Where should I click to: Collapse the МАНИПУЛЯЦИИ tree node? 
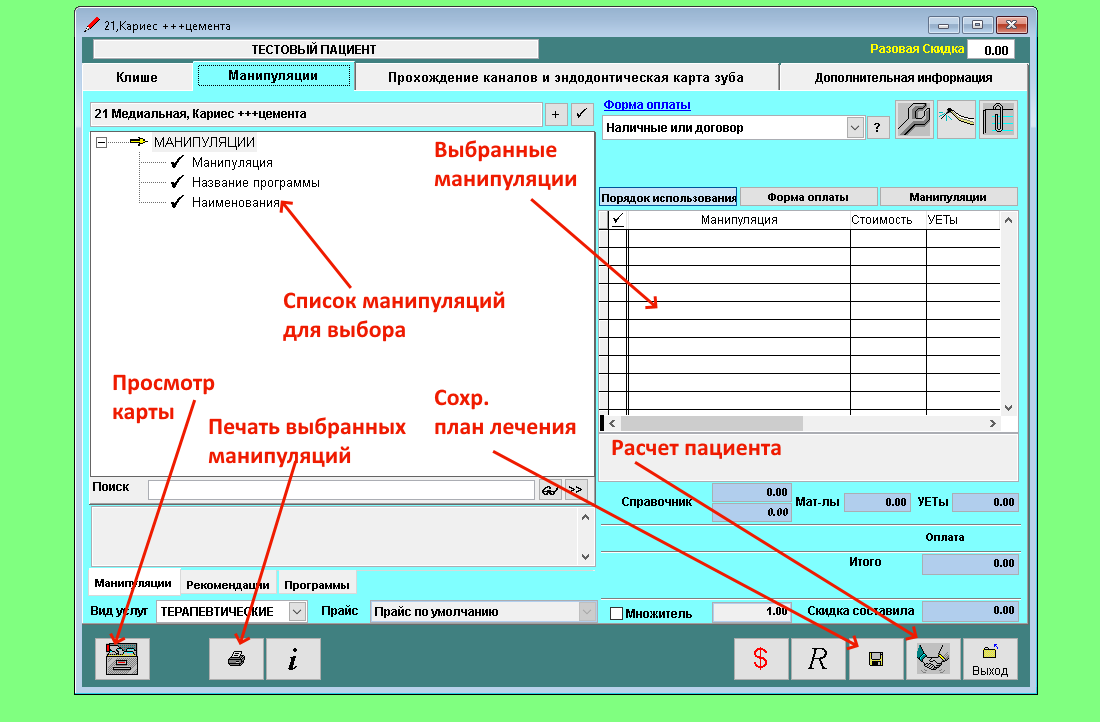point(101,143)
